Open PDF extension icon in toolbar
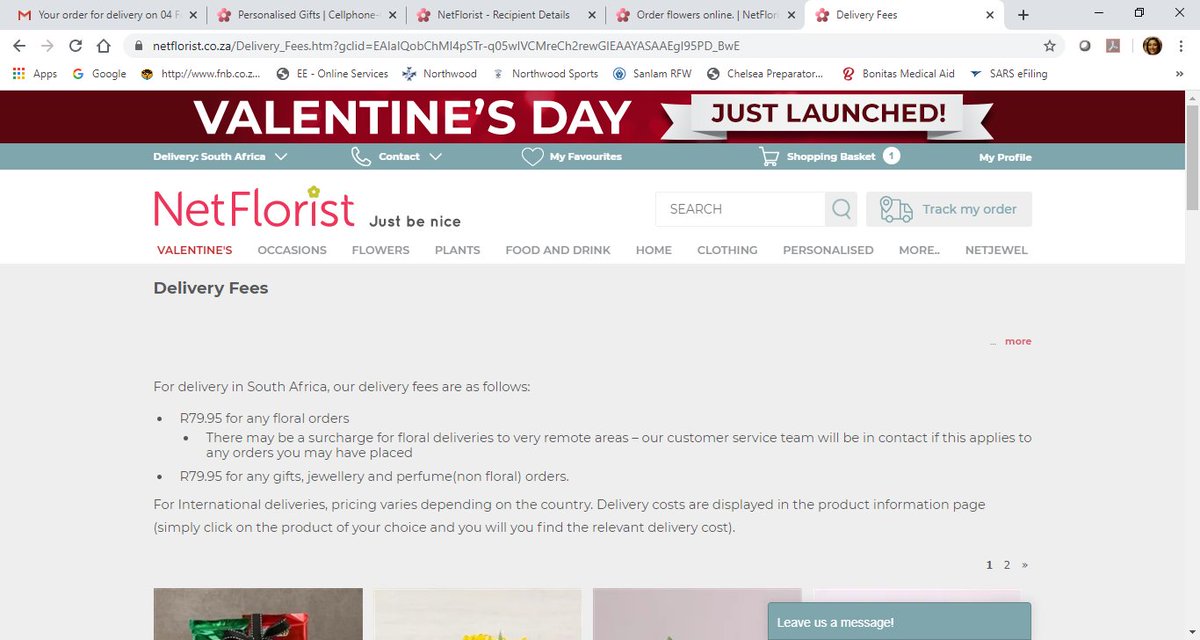 (x=1115, y=46)
